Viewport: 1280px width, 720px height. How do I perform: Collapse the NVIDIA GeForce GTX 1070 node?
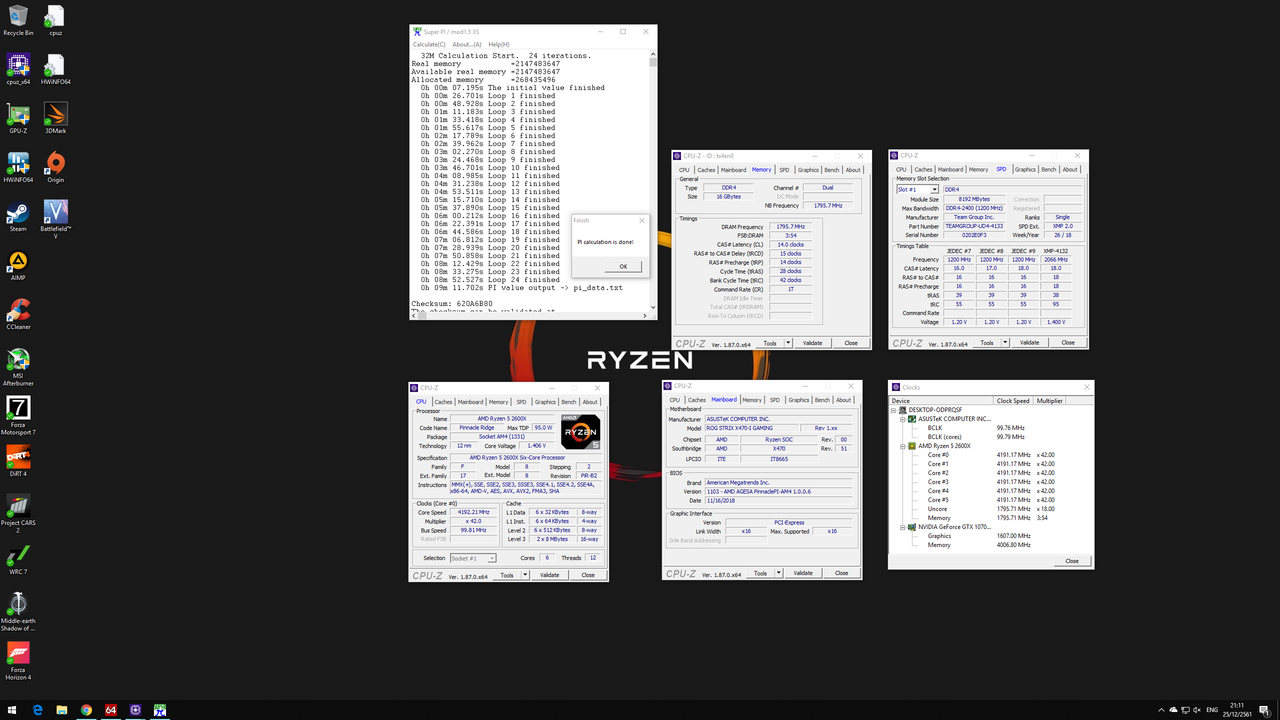coord(903,527)
